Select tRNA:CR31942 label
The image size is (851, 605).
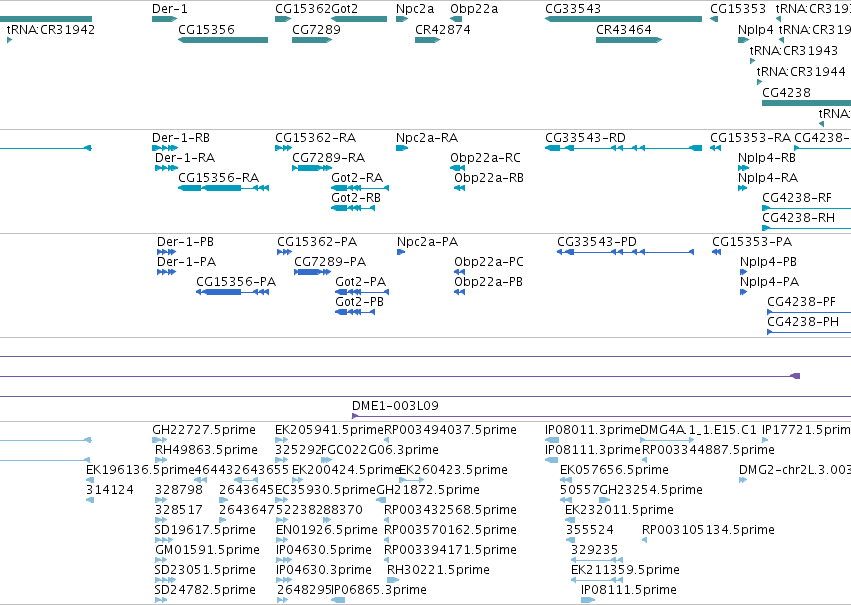click(50, 29)
